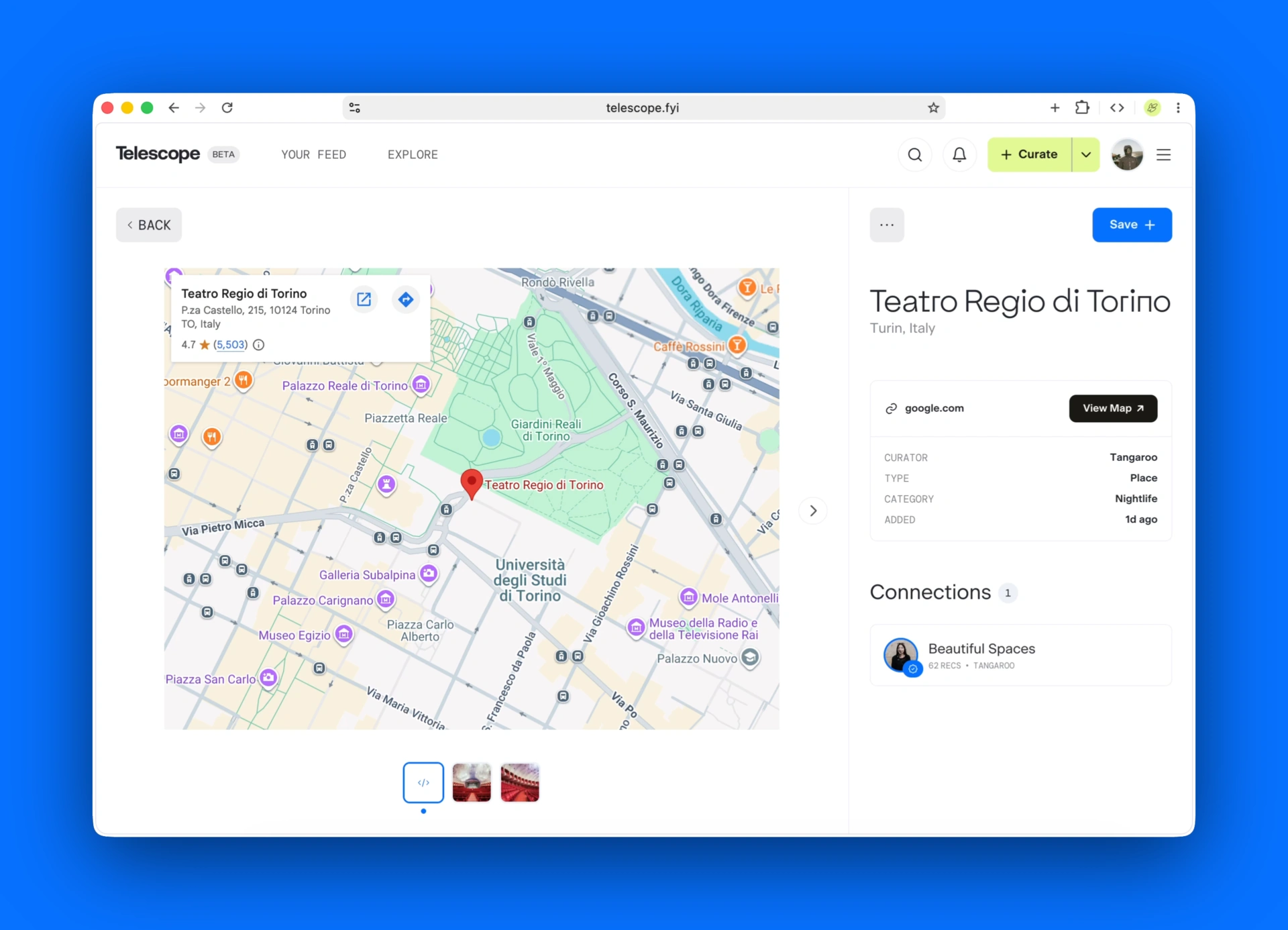This screenshot has width=1288, height=930.
Task: Click the red Teatro Regio map pin
Action: coord(472,484)
